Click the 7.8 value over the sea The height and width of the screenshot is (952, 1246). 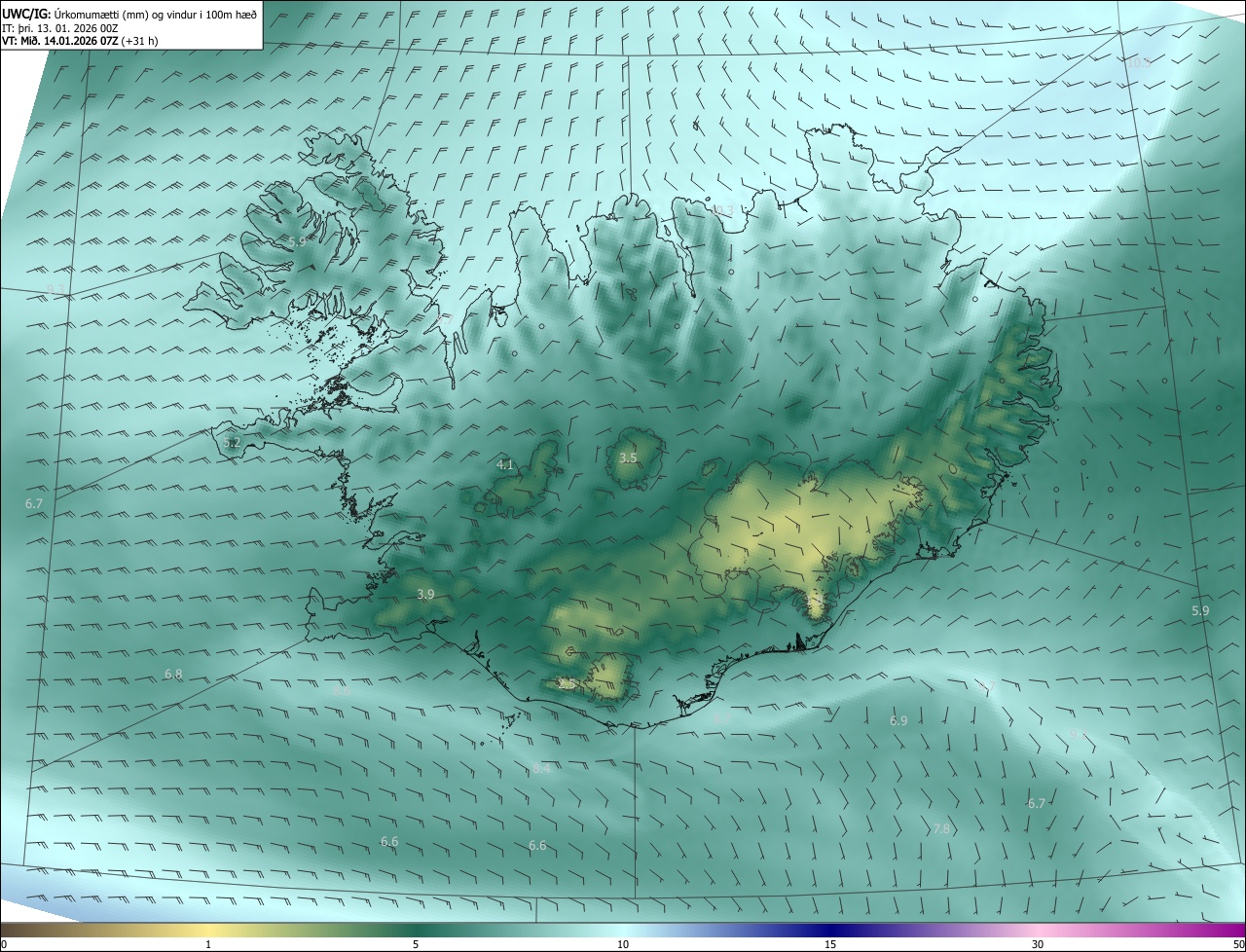[x=941, y=829]
